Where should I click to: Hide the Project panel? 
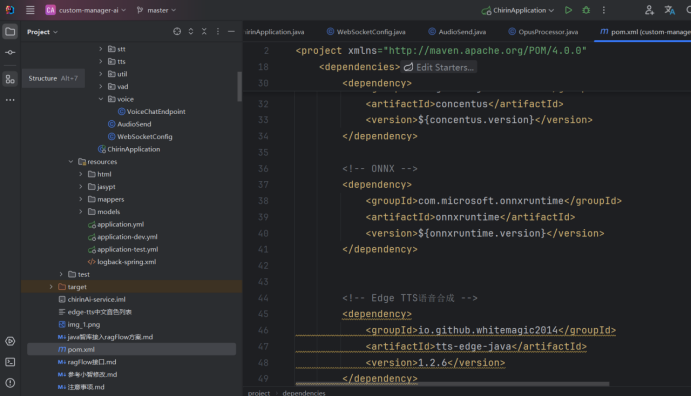pyautogui.click(x=231, y=31)
